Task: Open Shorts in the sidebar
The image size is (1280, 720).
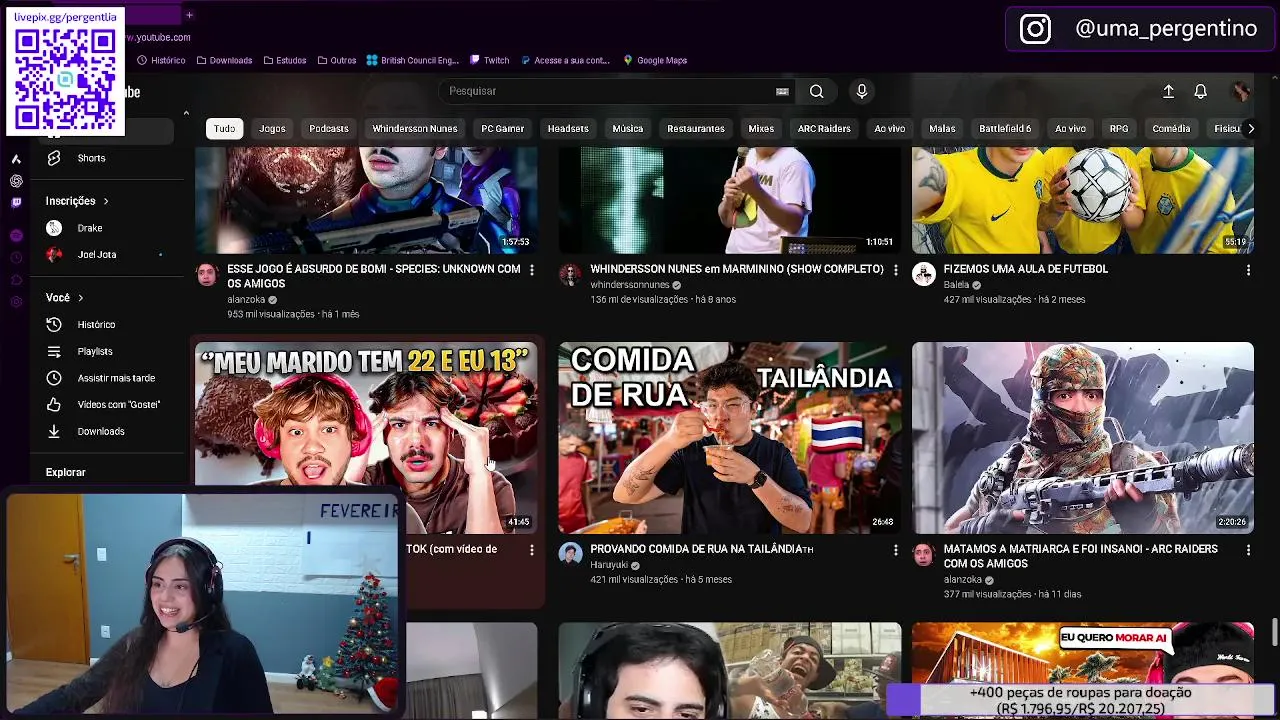Action: click(x=90, y=158)
